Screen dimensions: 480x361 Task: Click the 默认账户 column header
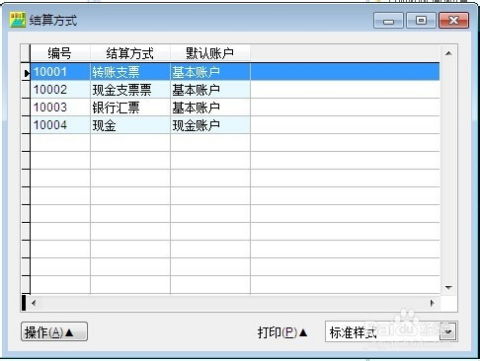(x=210, y=53)
